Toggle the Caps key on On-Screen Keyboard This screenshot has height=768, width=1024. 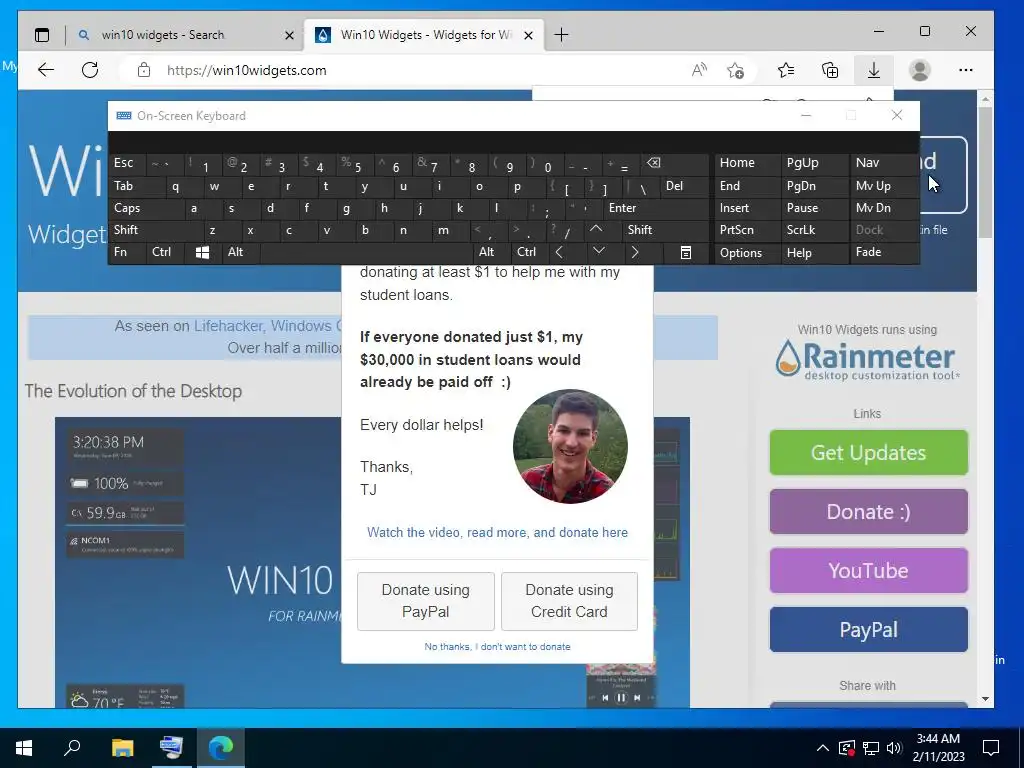pyautogui.click(x=146, y=208)
